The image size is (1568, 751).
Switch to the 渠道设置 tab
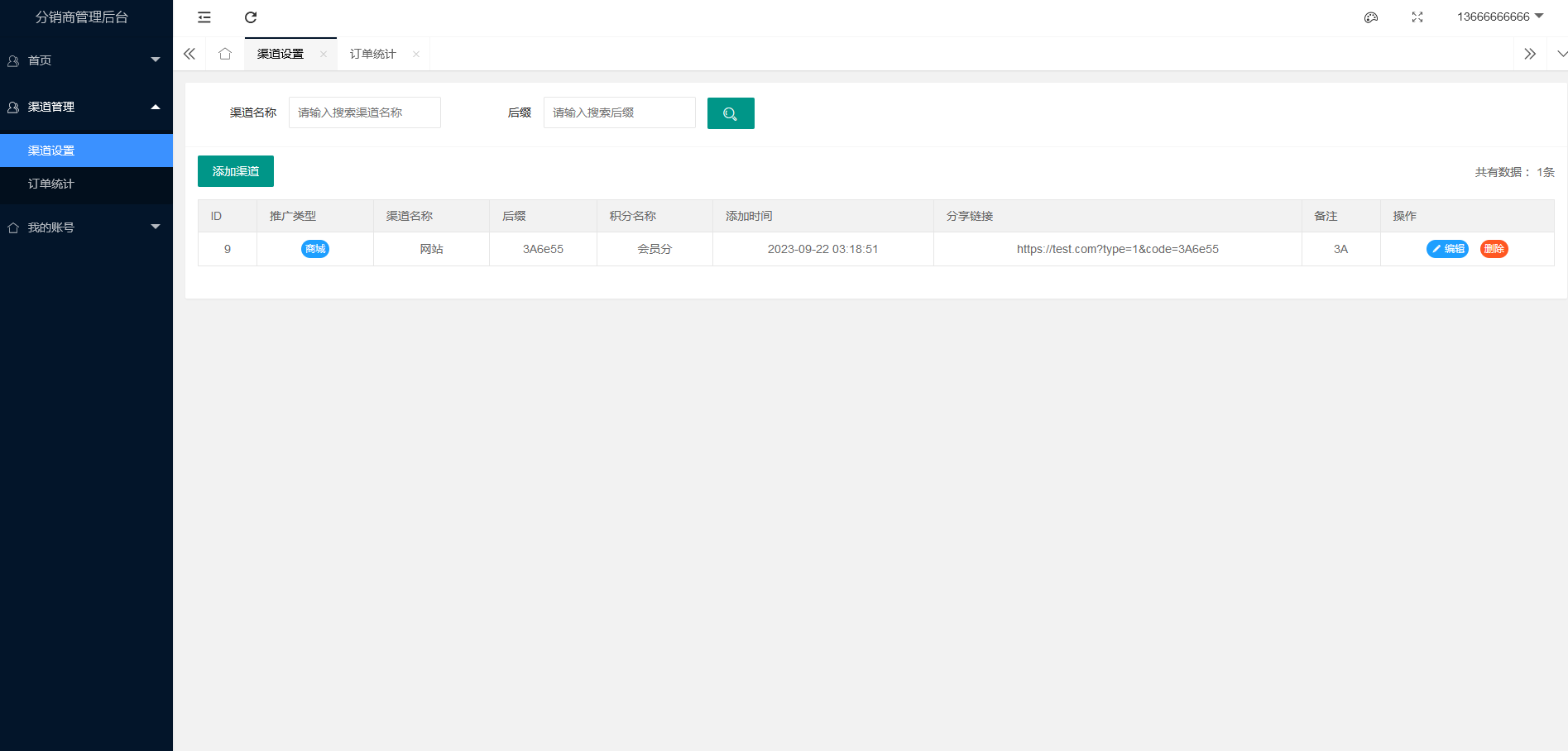281,54
